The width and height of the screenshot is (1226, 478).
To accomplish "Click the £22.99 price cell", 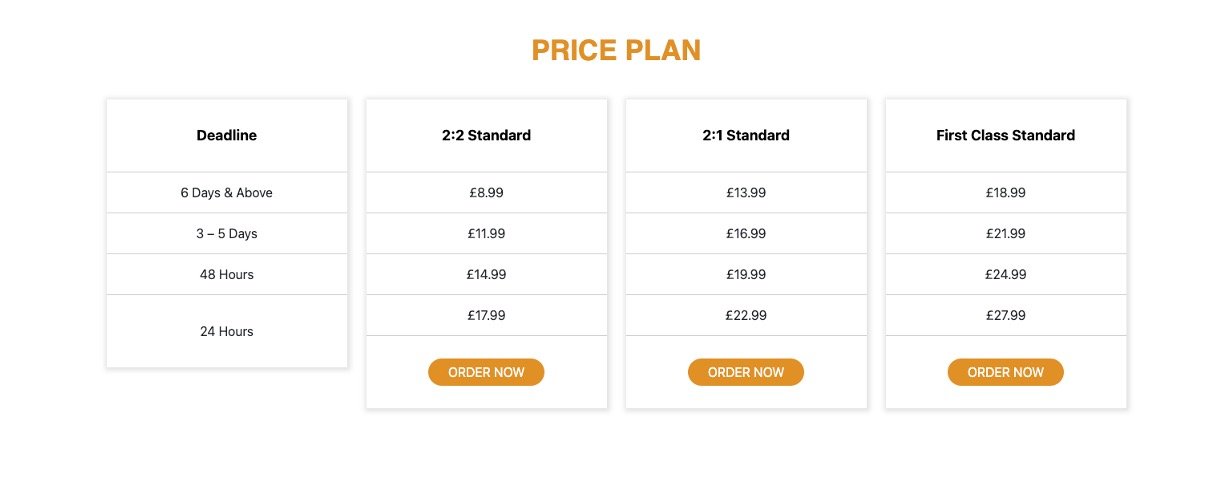I will (746, 315).
